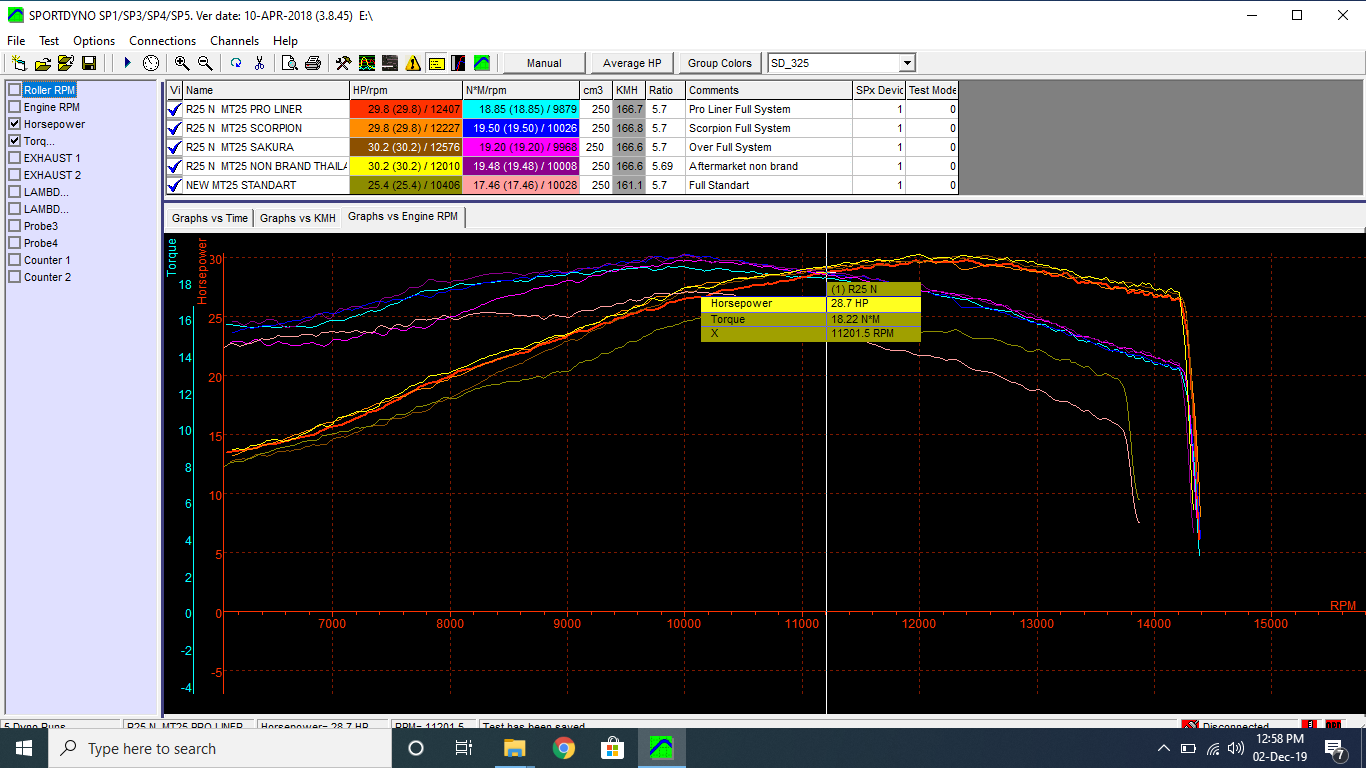Enable the Roller RPM channel checkbox
The height and width of the screenshot is (768, 1366).
click(x=14, y=90)
